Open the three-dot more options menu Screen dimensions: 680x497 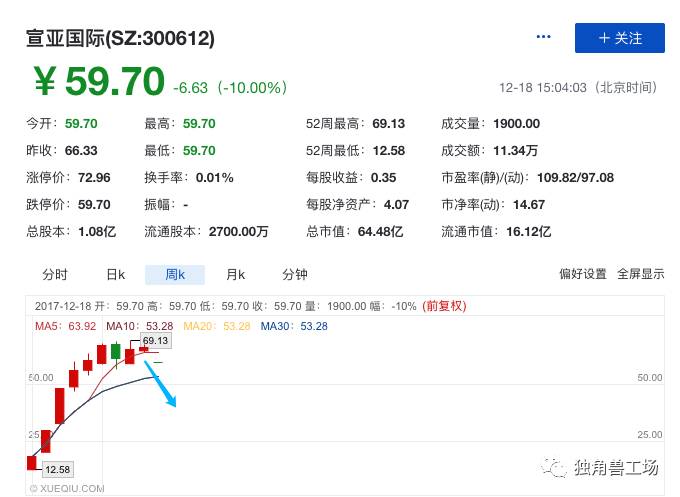[543, 37]
